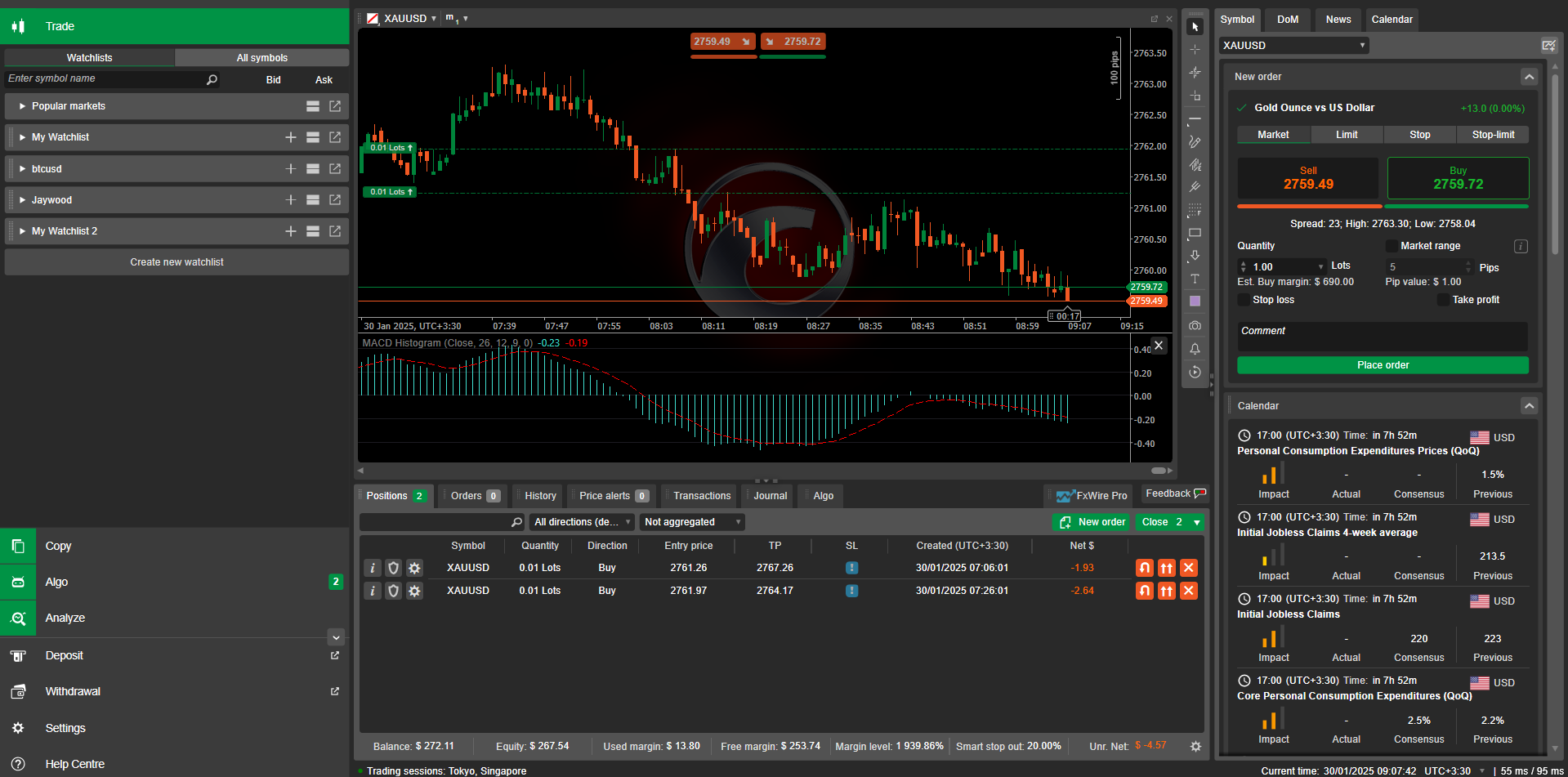Select the crosshair tool in chart toolbar

pyautogui.click(x=1195, y=50)
